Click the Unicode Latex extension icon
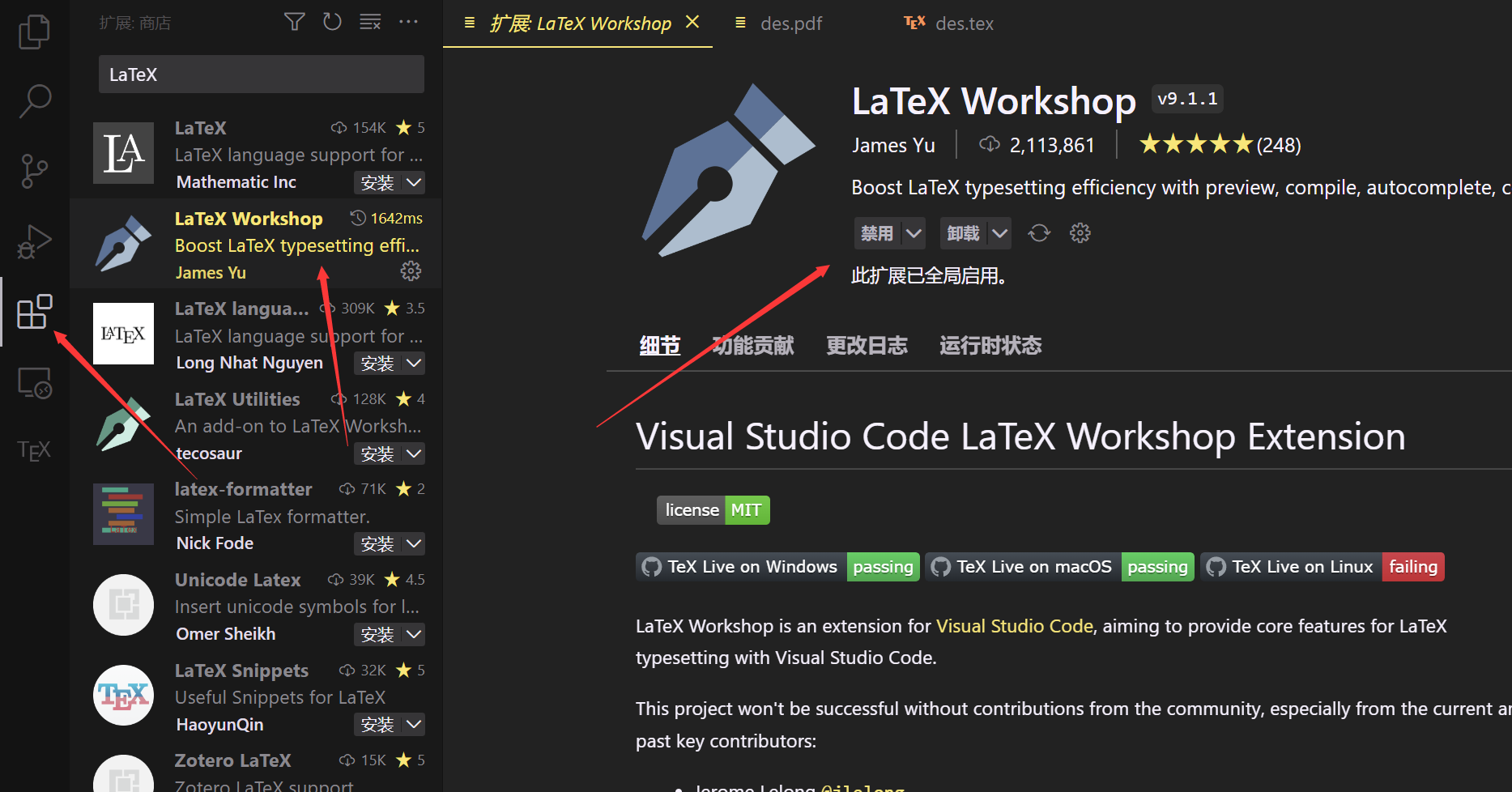The width and height of the screenshot is (1512, 792). (123, 605)
